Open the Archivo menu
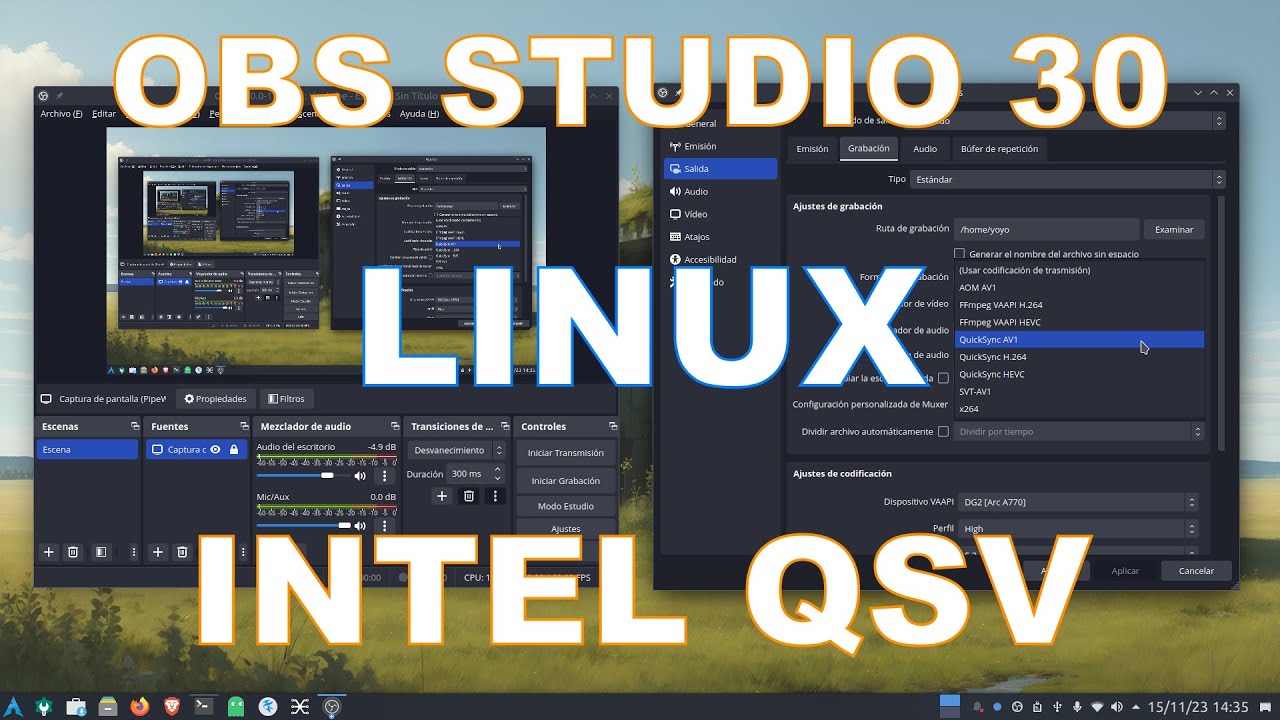The image size is (1280, 720). click(62, 114)
